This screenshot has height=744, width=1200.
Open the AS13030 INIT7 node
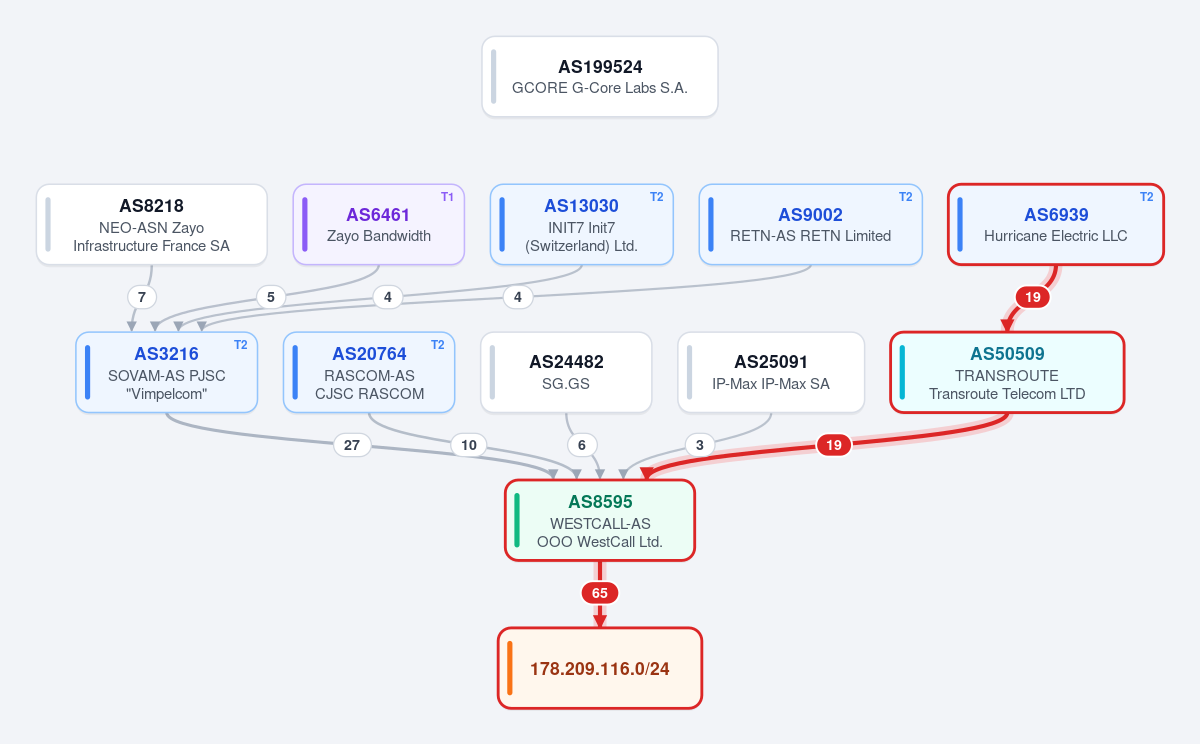coord(582,224)
